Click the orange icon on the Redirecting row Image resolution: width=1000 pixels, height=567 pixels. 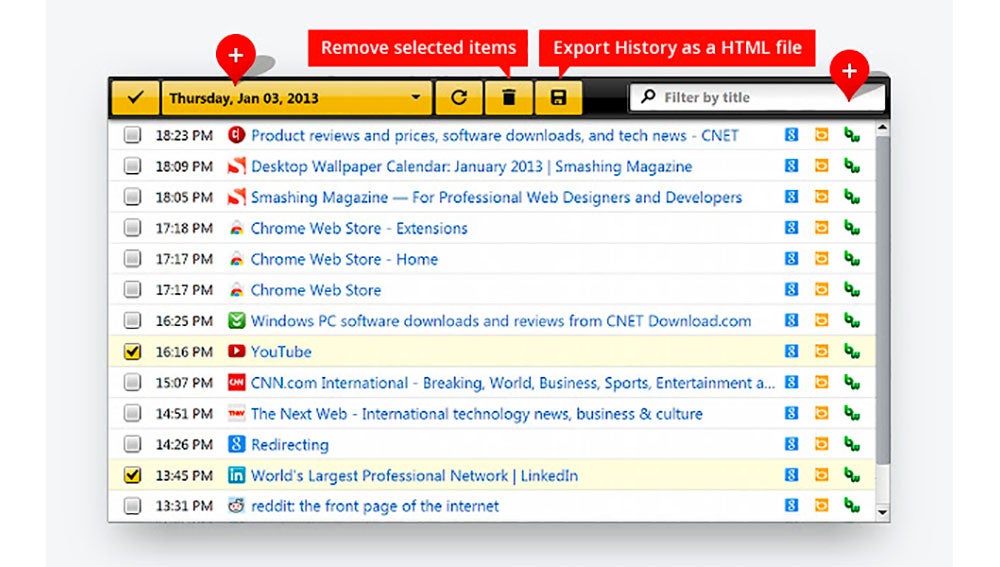821,443
